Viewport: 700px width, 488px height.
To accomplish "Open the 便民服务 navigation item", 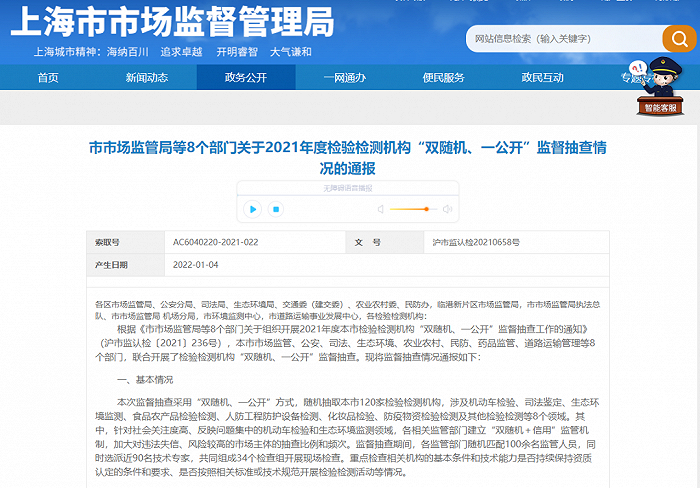I will click(443, 78).
